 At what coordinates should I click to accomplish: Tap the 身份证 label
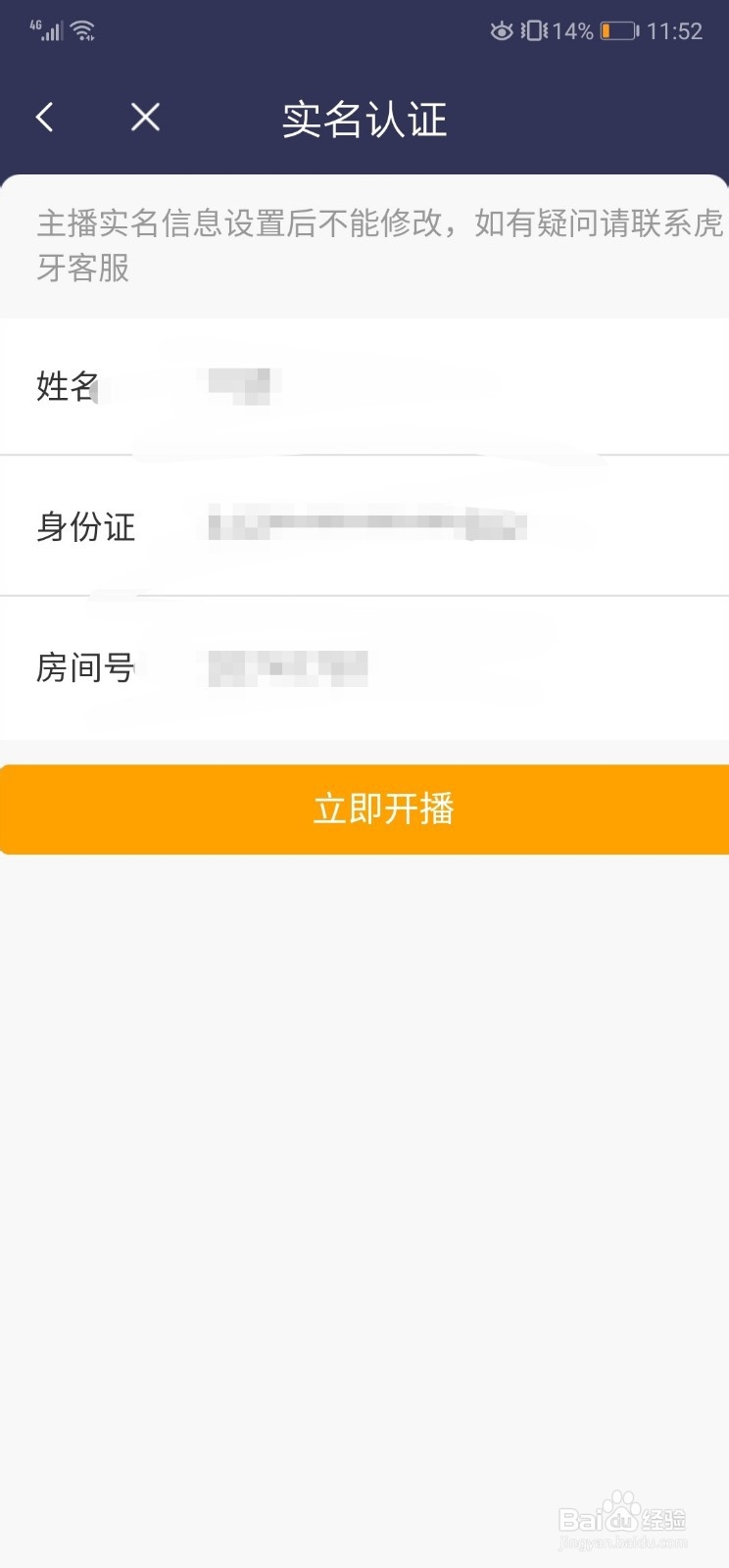tap(86, 526)
